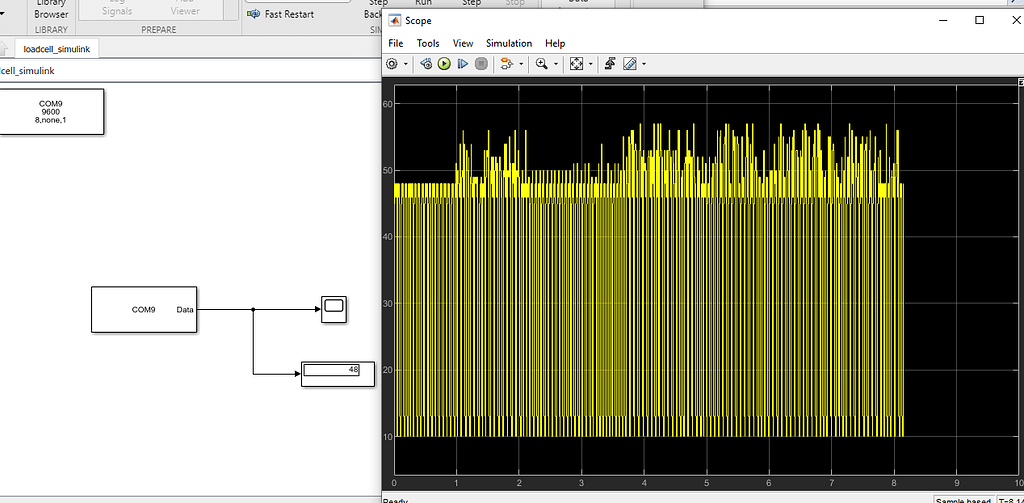1024x503 pixels.
Task: Click the Scale axes limits icon
Action: (576, 64)
